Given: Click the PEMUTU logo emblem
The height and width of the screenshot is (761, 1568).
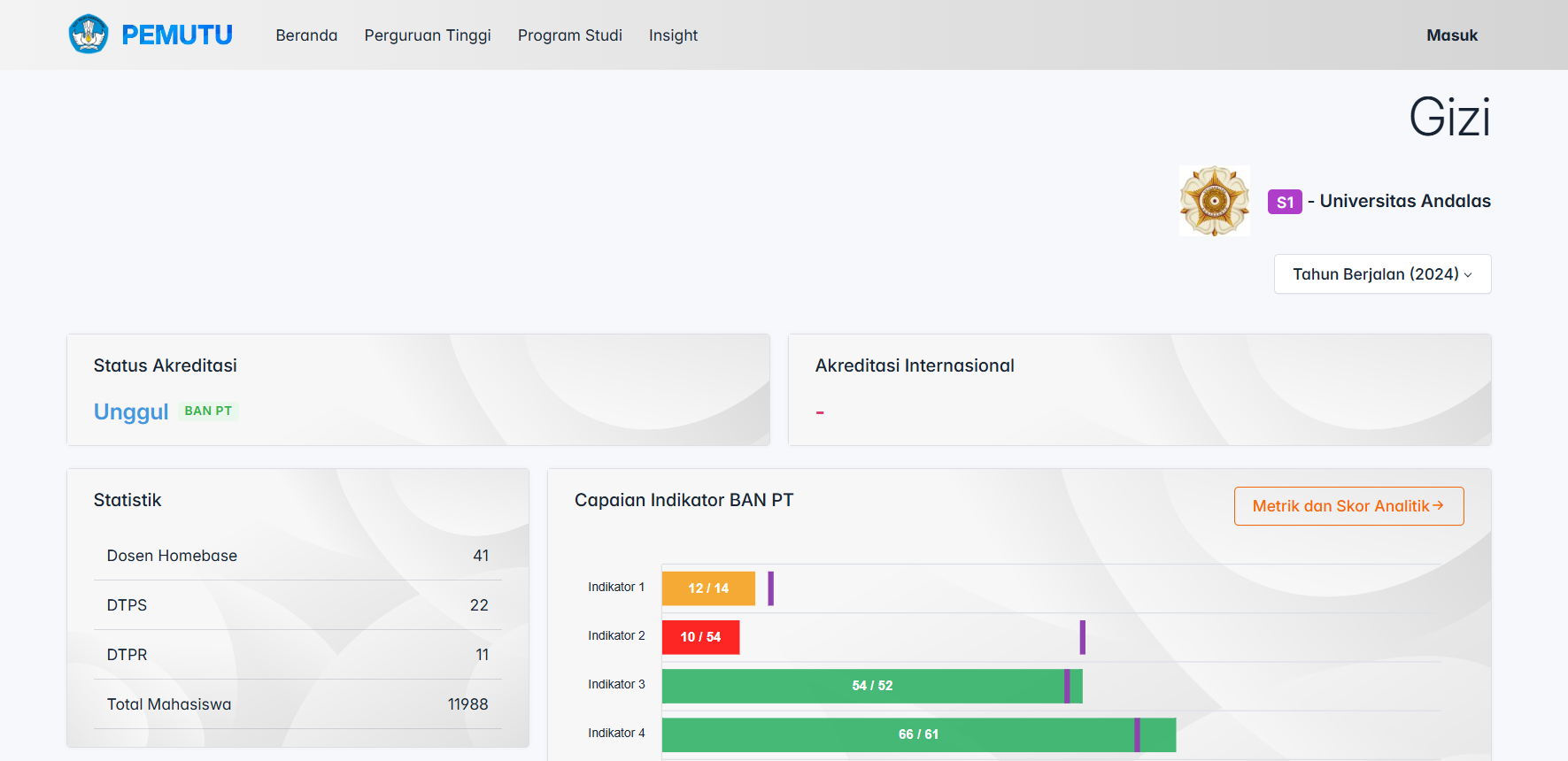Looking at the screenshot, I should point(89,35).
